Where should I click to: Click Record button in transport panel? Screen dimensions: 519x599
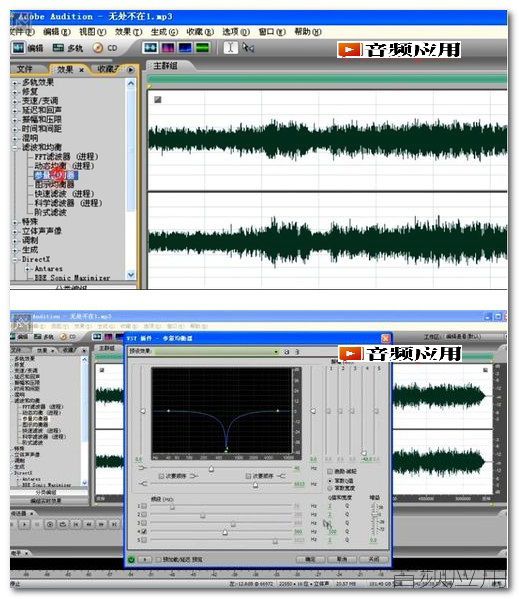[50, 524]
